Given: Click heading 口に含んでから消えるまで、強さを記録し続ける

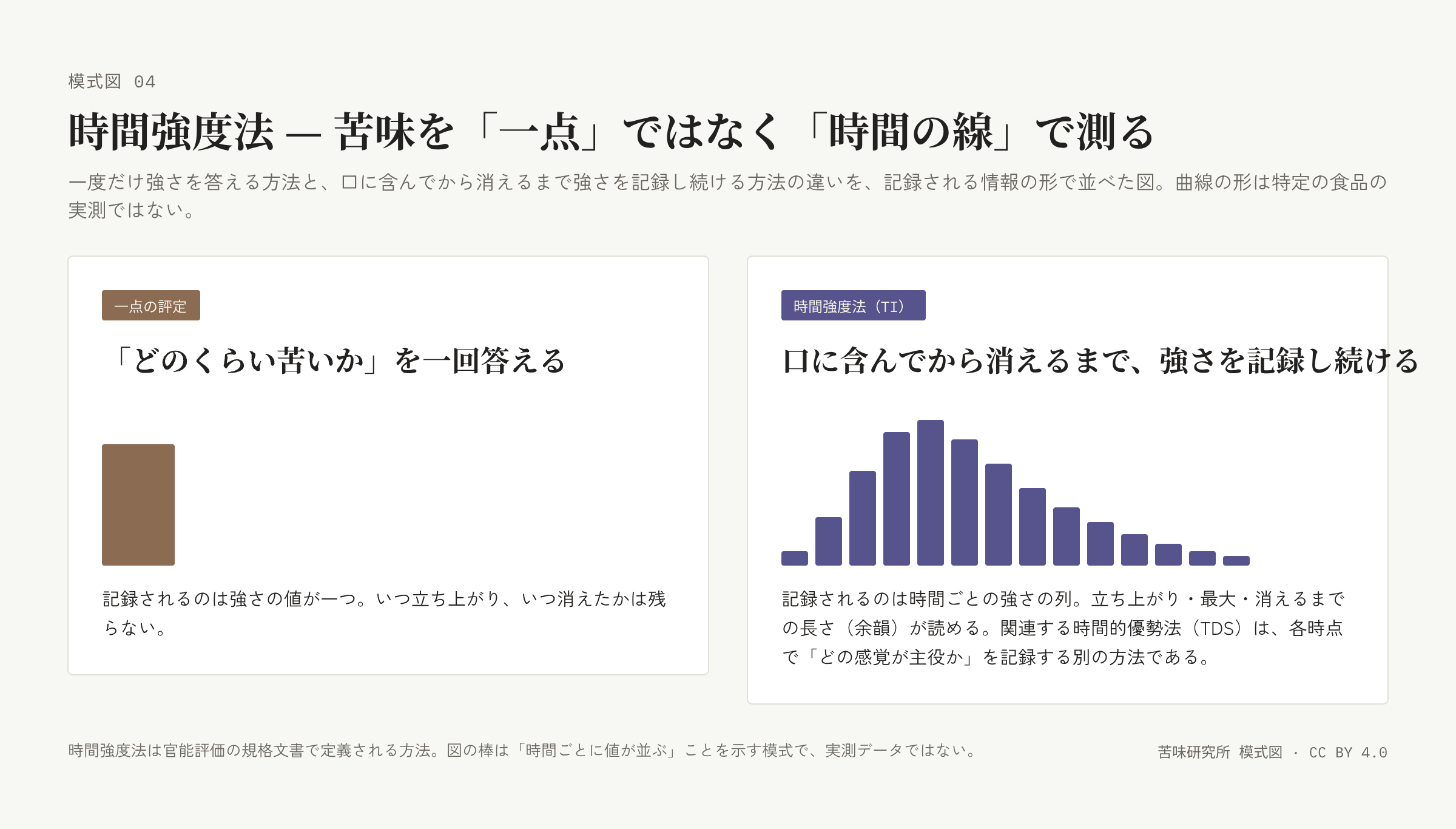Looking at the screenshot, I should (x=1100, y=360).
